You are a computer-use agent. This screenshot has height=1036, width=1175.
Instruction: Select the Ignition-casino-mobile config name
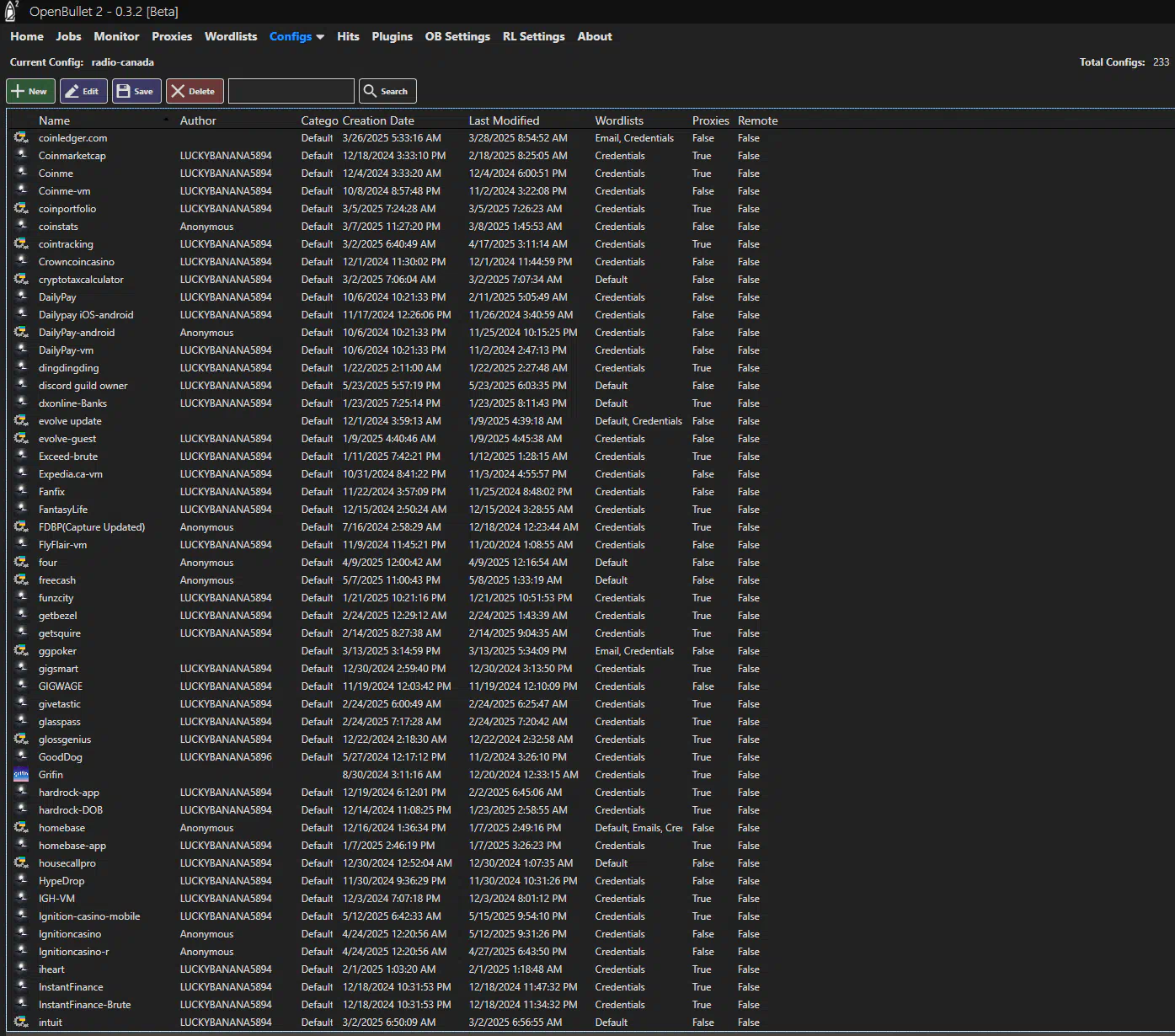point(89,916)
